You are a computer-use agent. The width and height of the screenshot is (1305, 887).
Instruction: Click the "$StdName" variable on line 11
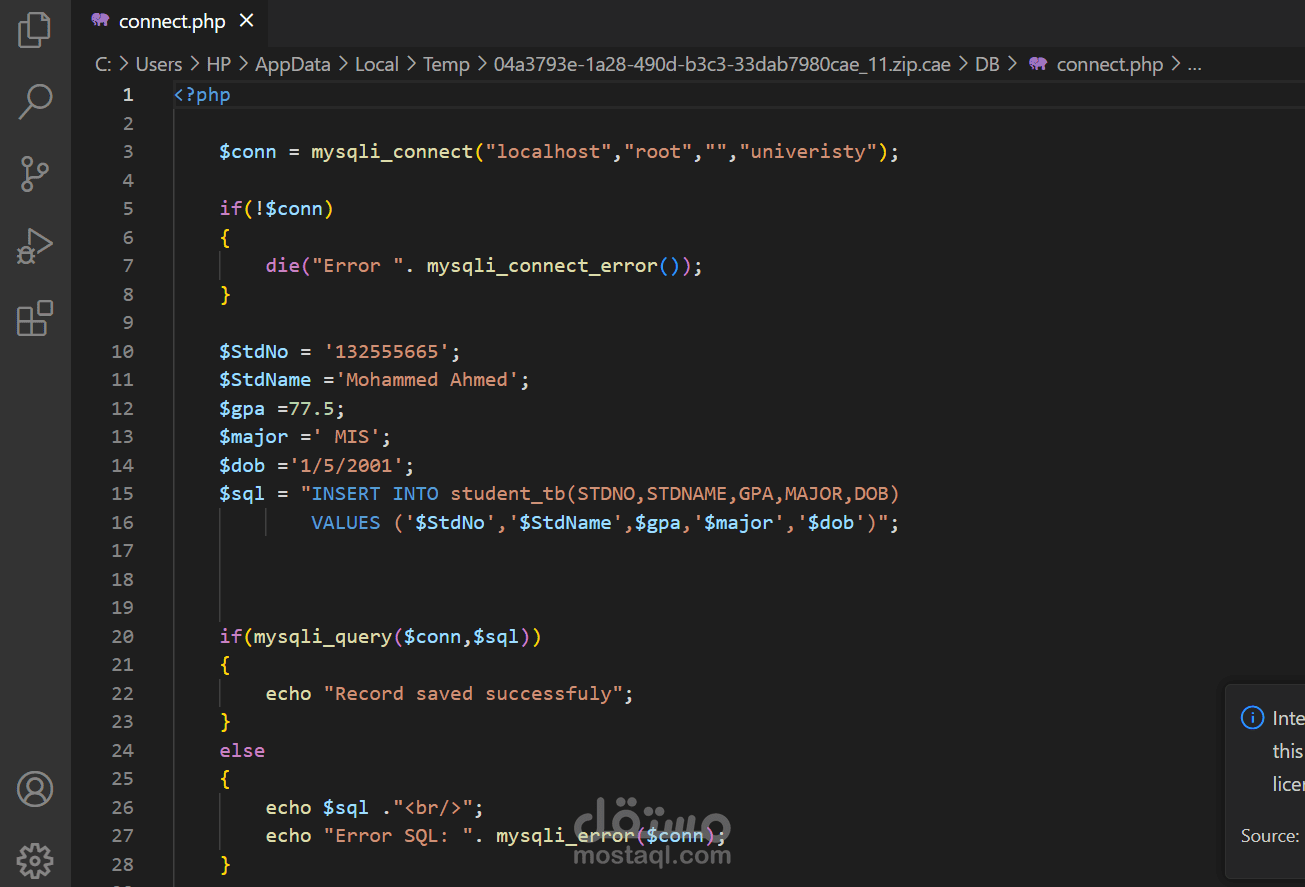266,380
